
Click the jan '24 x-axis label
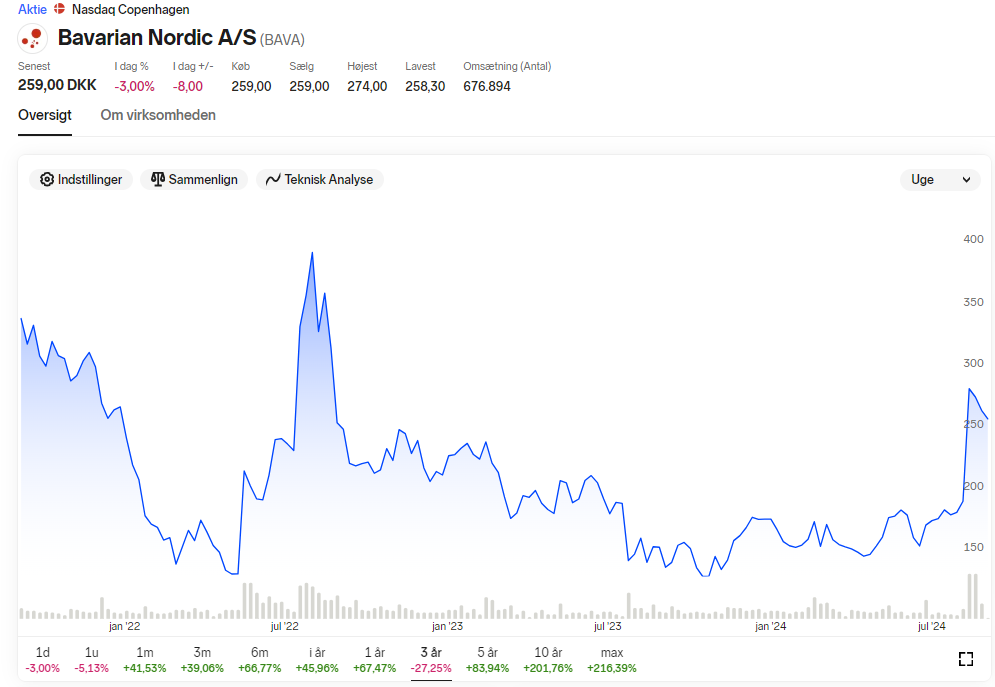[x=770, y=626]
